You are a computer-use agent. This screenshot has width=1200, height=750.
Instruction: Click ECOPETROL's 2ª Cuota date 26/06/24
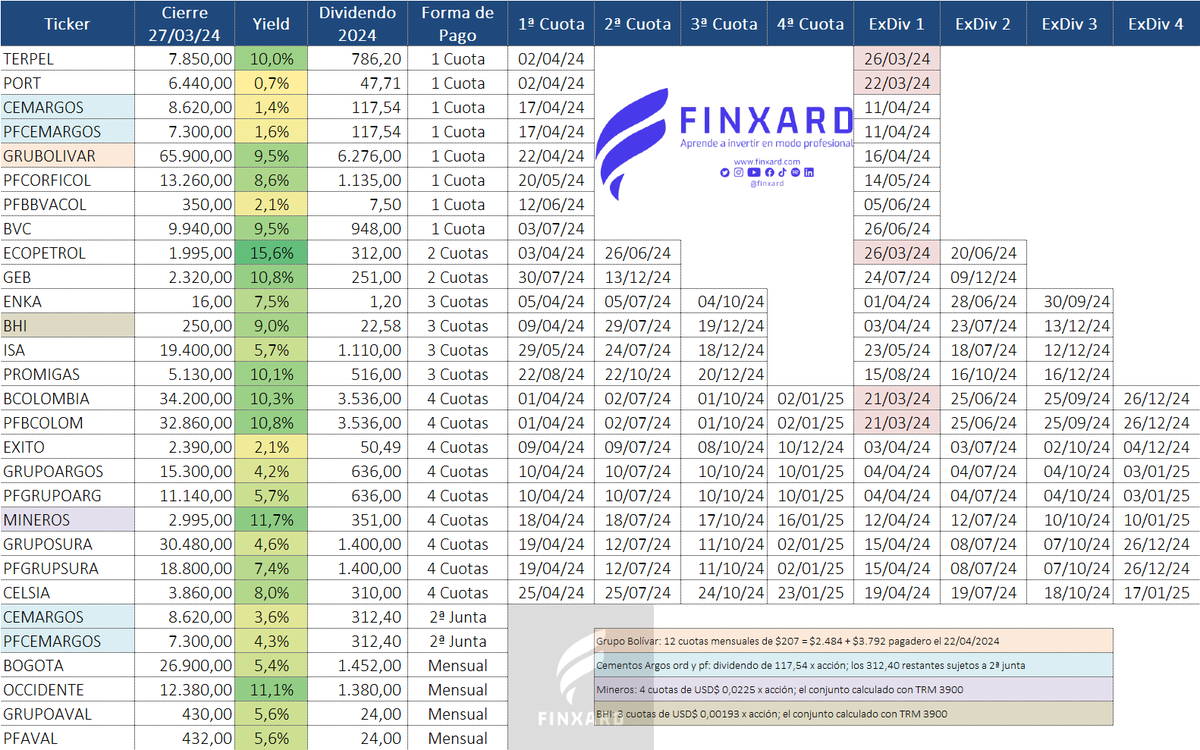637,253
